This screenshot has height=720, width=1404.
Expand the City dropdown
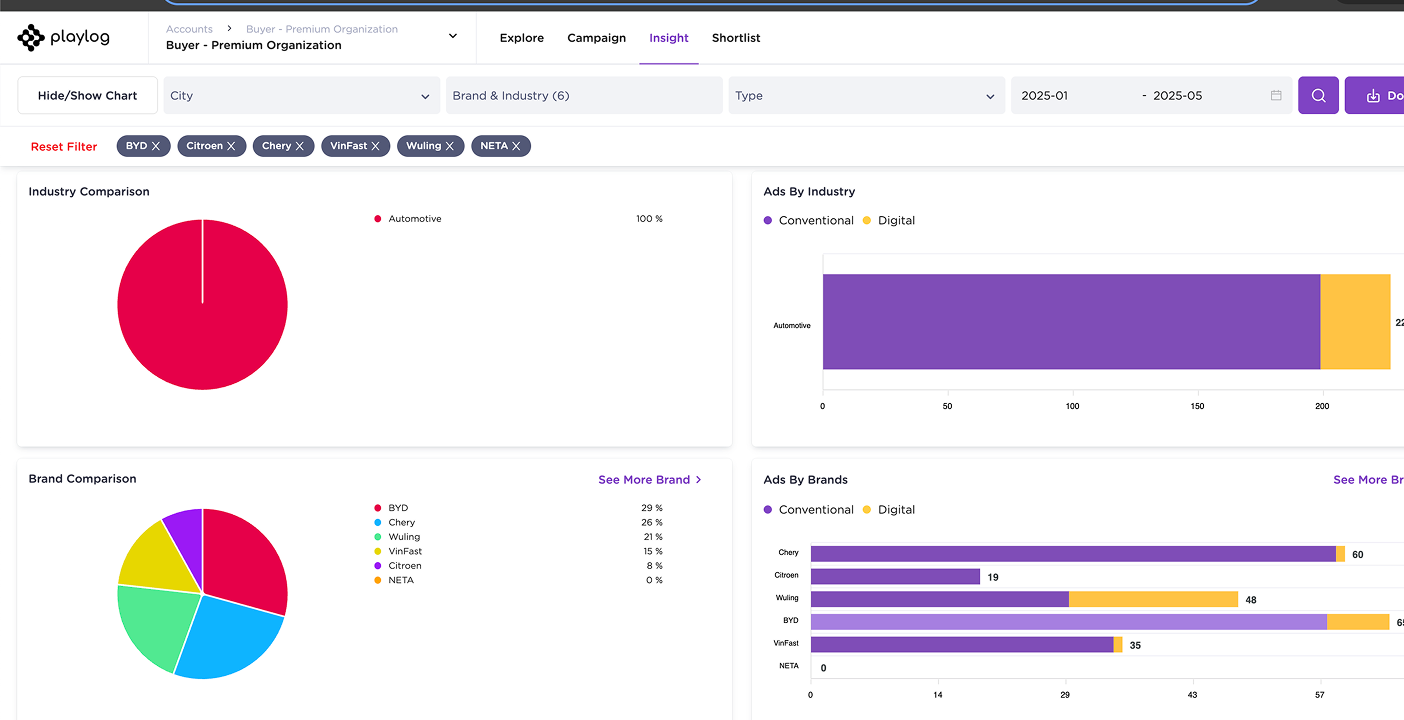coord(301,96)
